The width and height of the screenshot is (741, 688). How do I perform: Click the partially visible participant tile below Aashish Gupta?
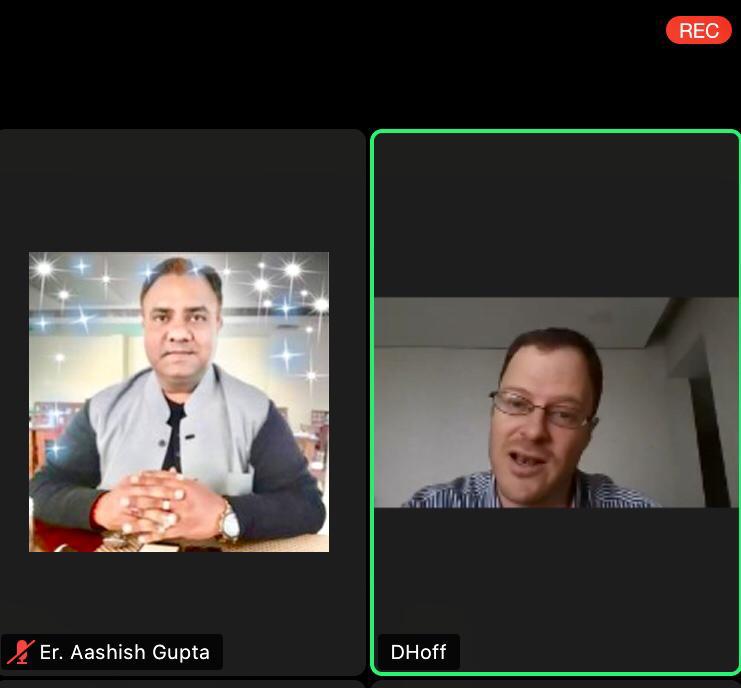tap(182, 685)
